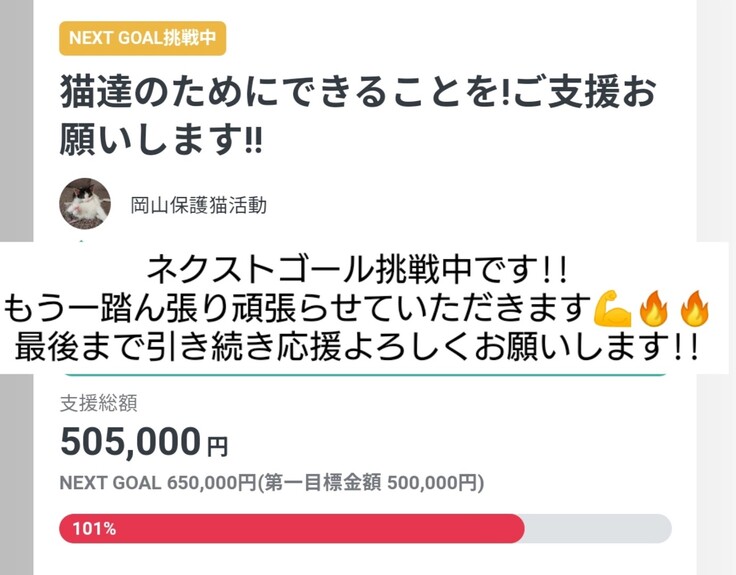Click the cat profile avatar

click(85, 204)
